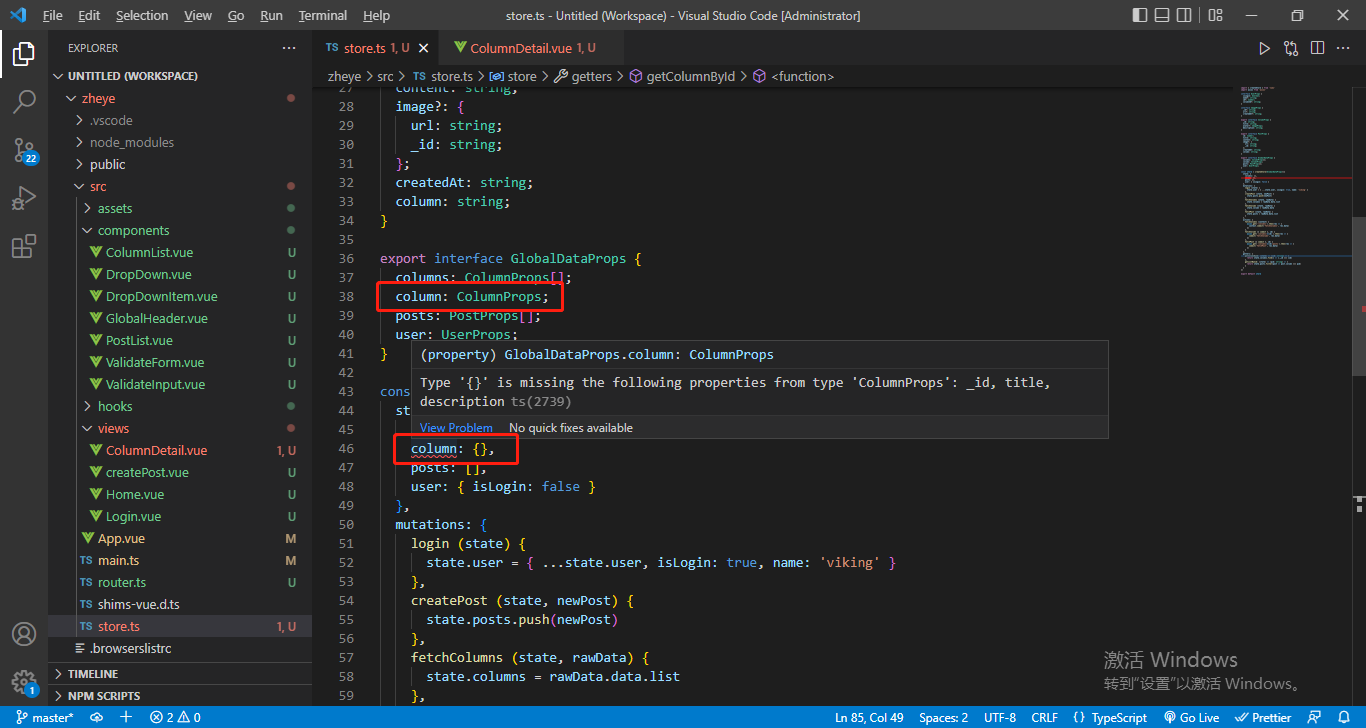
Task: Click the status bar item right of sync
Action: (x=126, y=717)
